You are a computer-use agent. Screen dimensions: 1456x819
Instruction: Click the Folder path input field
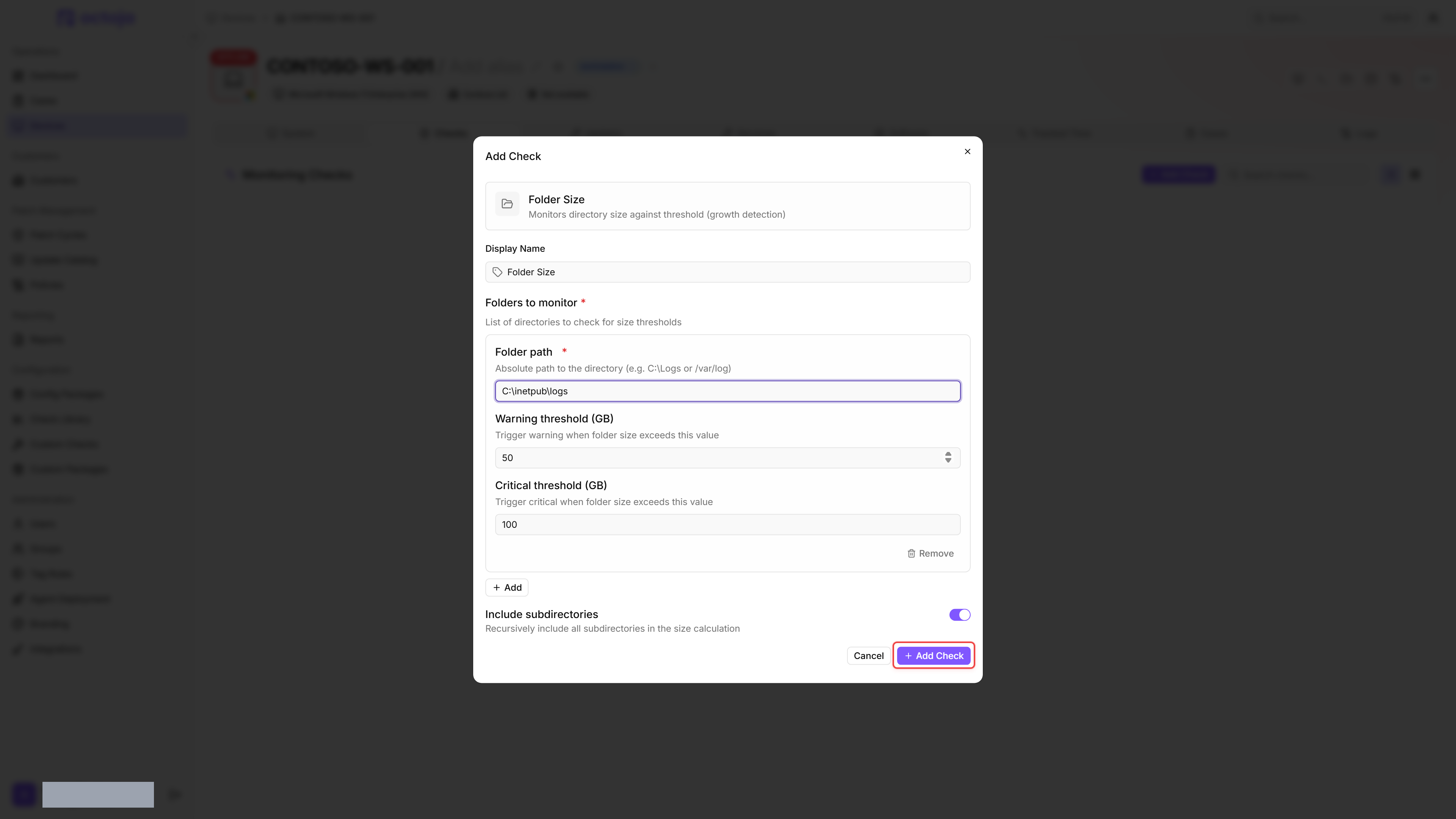(728, 391)
